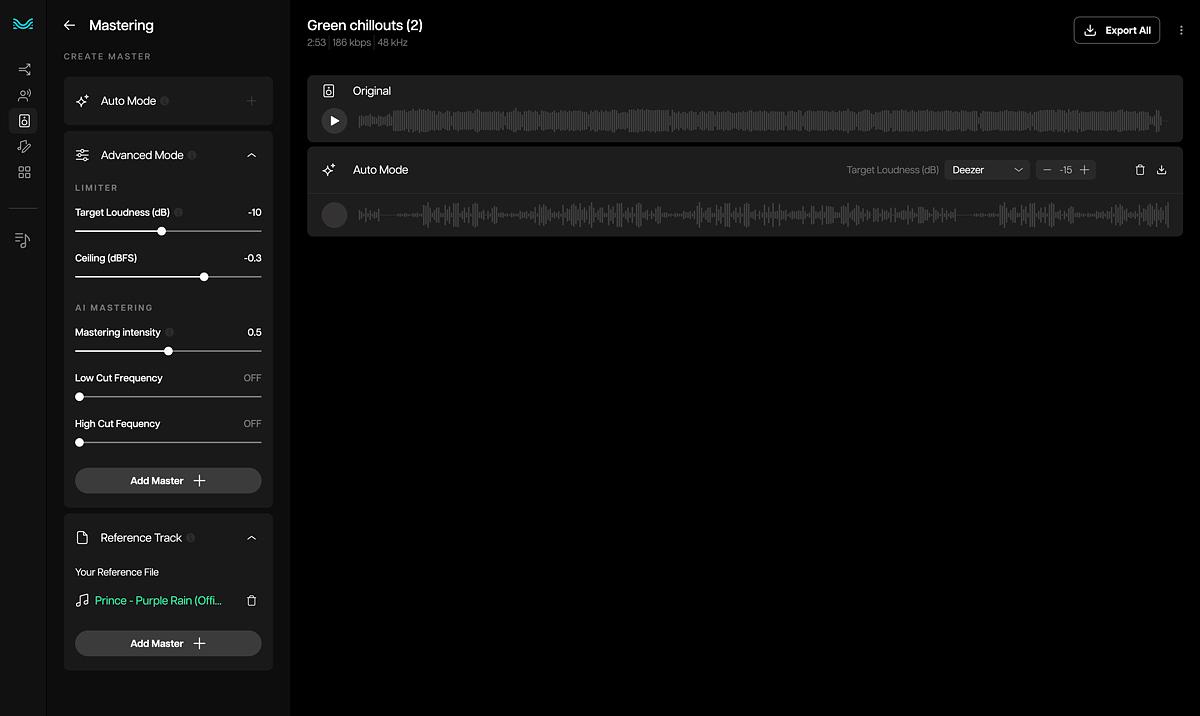
Task: Open the three-dot more options menu
Action: pyautogui.click(x=1181, y=31)
